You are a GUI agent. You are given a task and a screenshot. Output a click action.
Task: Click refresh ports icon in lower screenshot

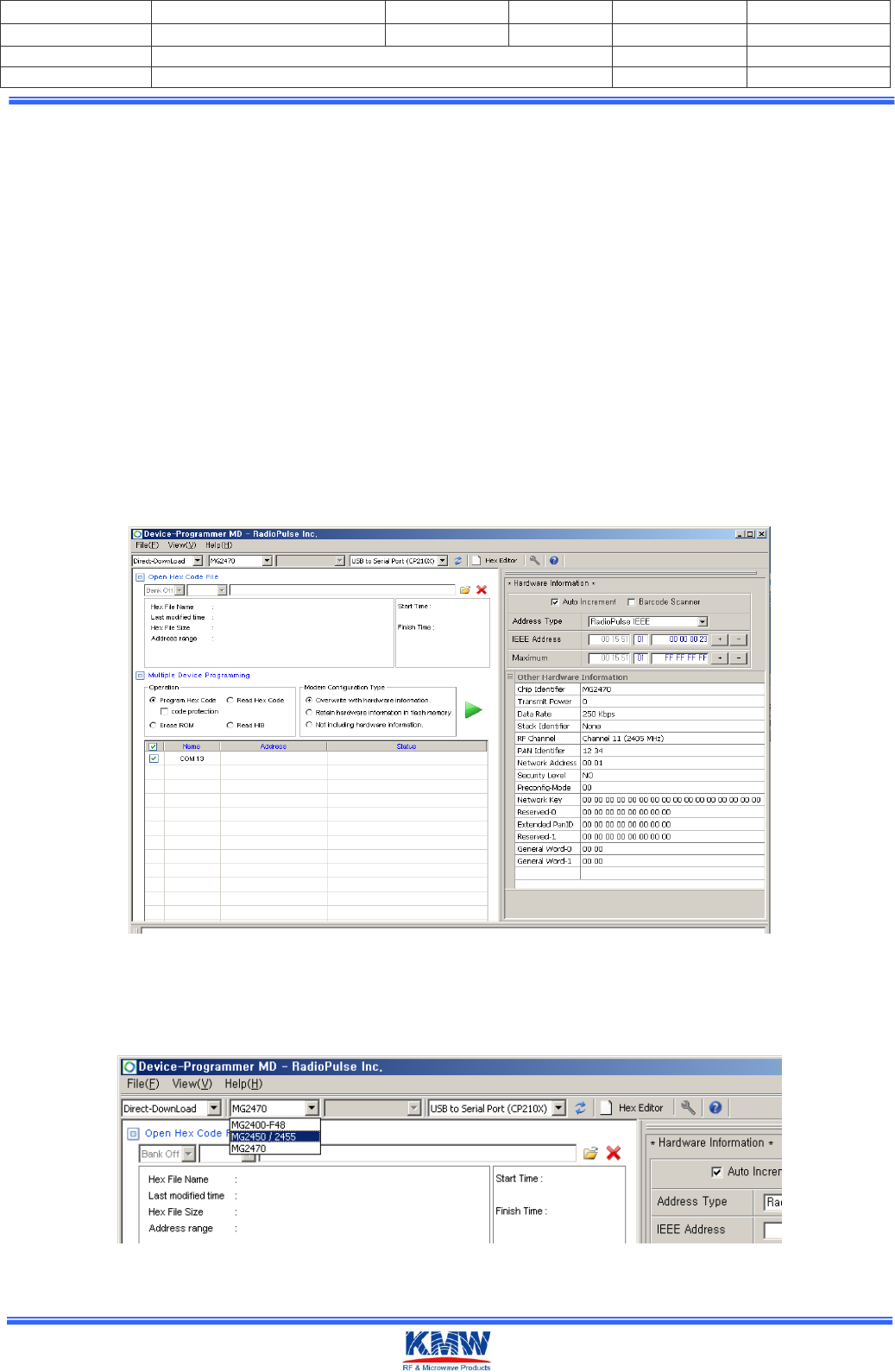pyautogui.click(x=580, y=1108)
